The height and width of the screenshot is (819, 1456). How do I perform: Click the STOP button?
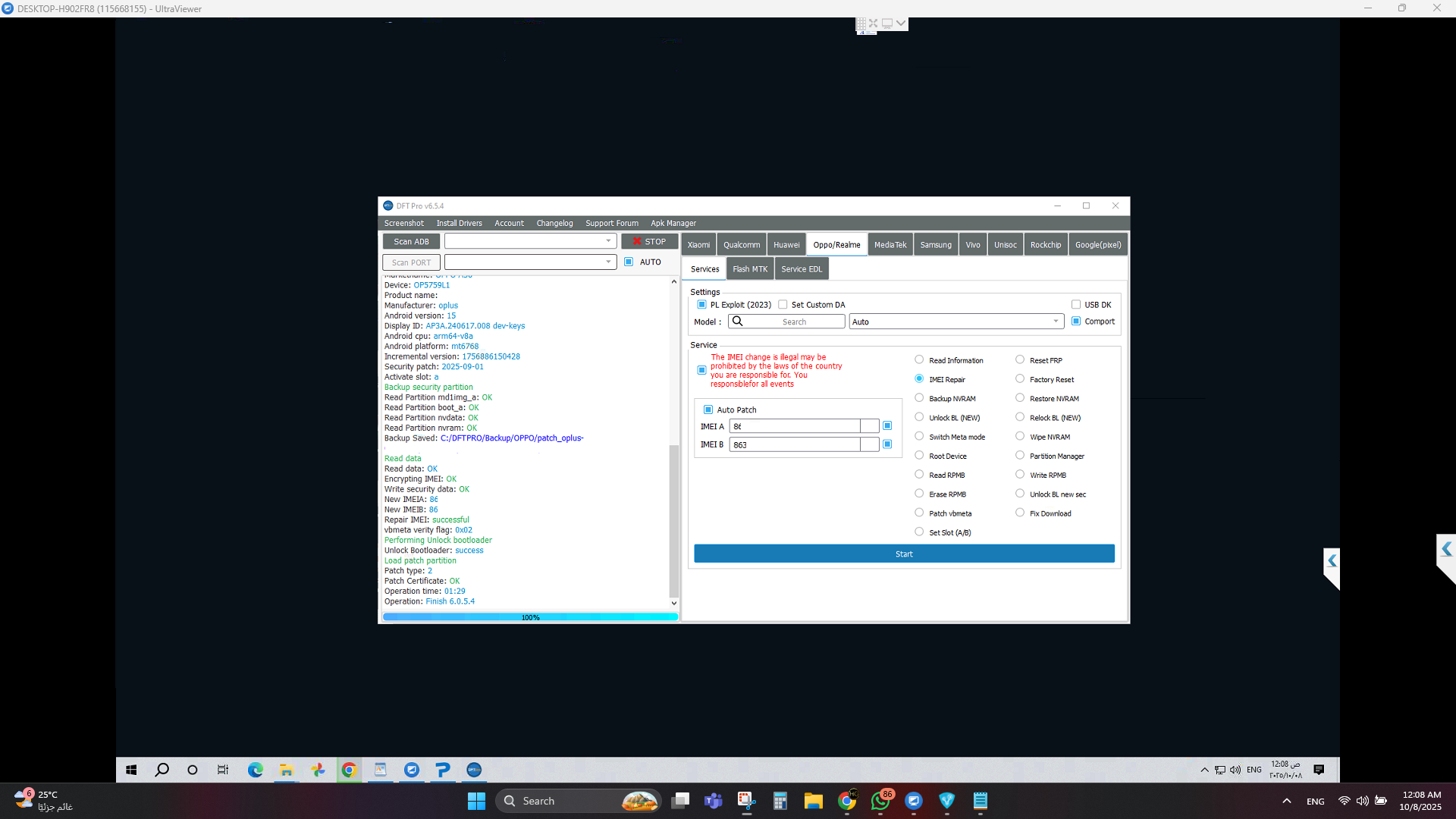[x=649, y=241]
